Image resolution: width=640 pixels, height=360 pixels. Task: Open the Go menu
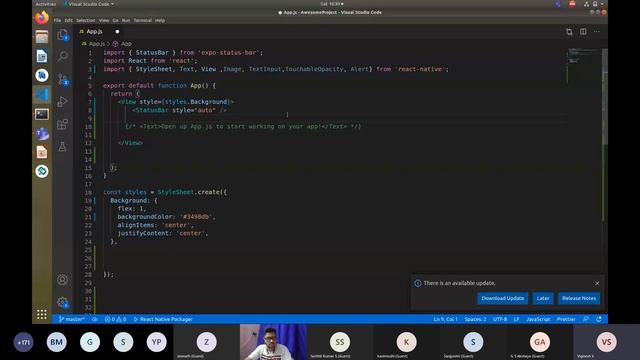coord(116,20)
